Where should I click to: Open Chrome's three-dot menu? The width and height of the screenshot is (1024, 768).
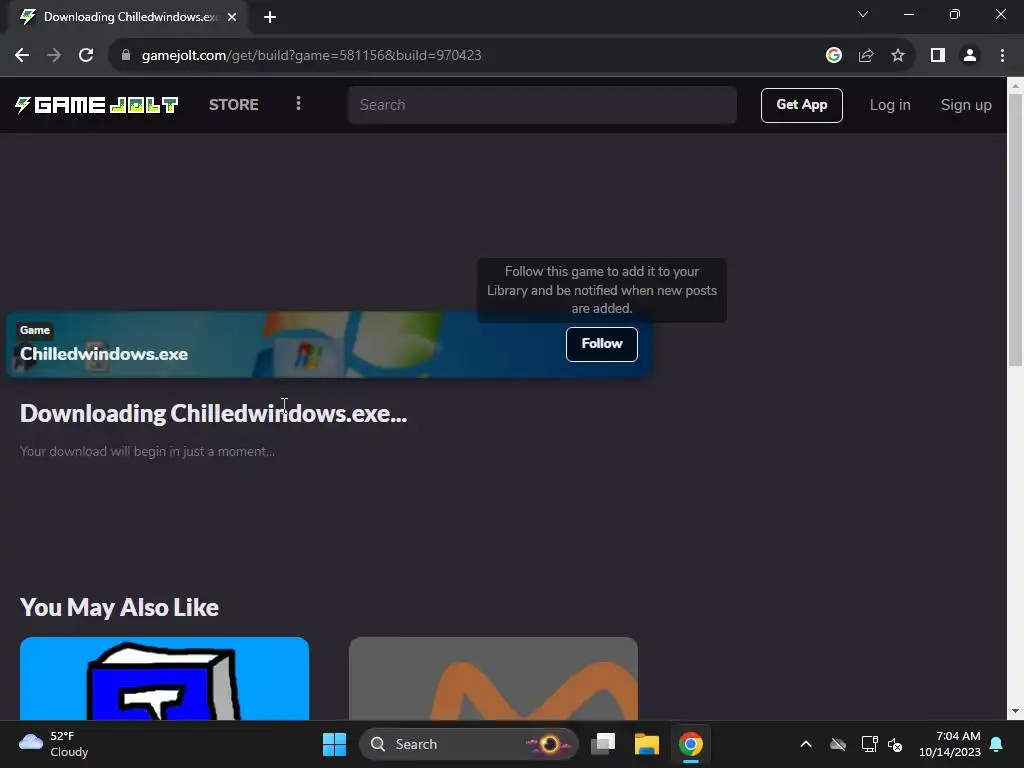[x=1002, y=56]
